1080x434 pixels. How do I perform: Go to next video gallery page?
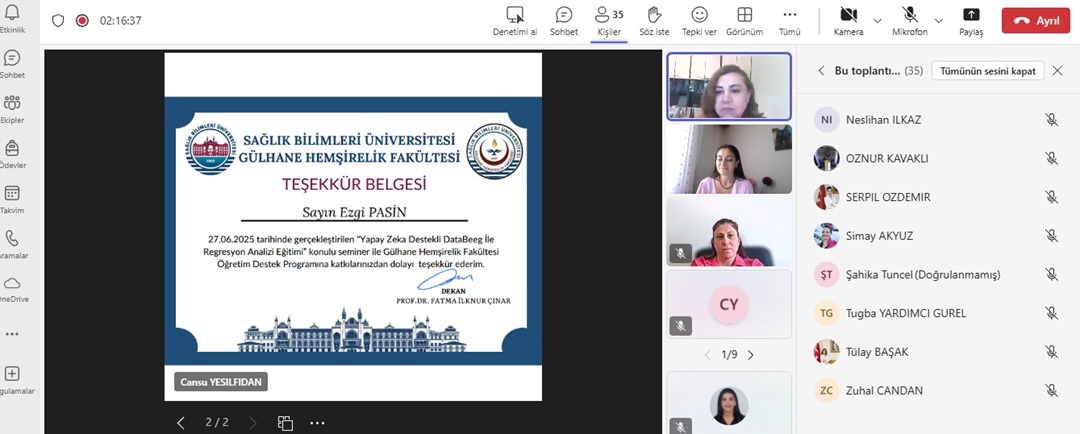click(751, 355)
